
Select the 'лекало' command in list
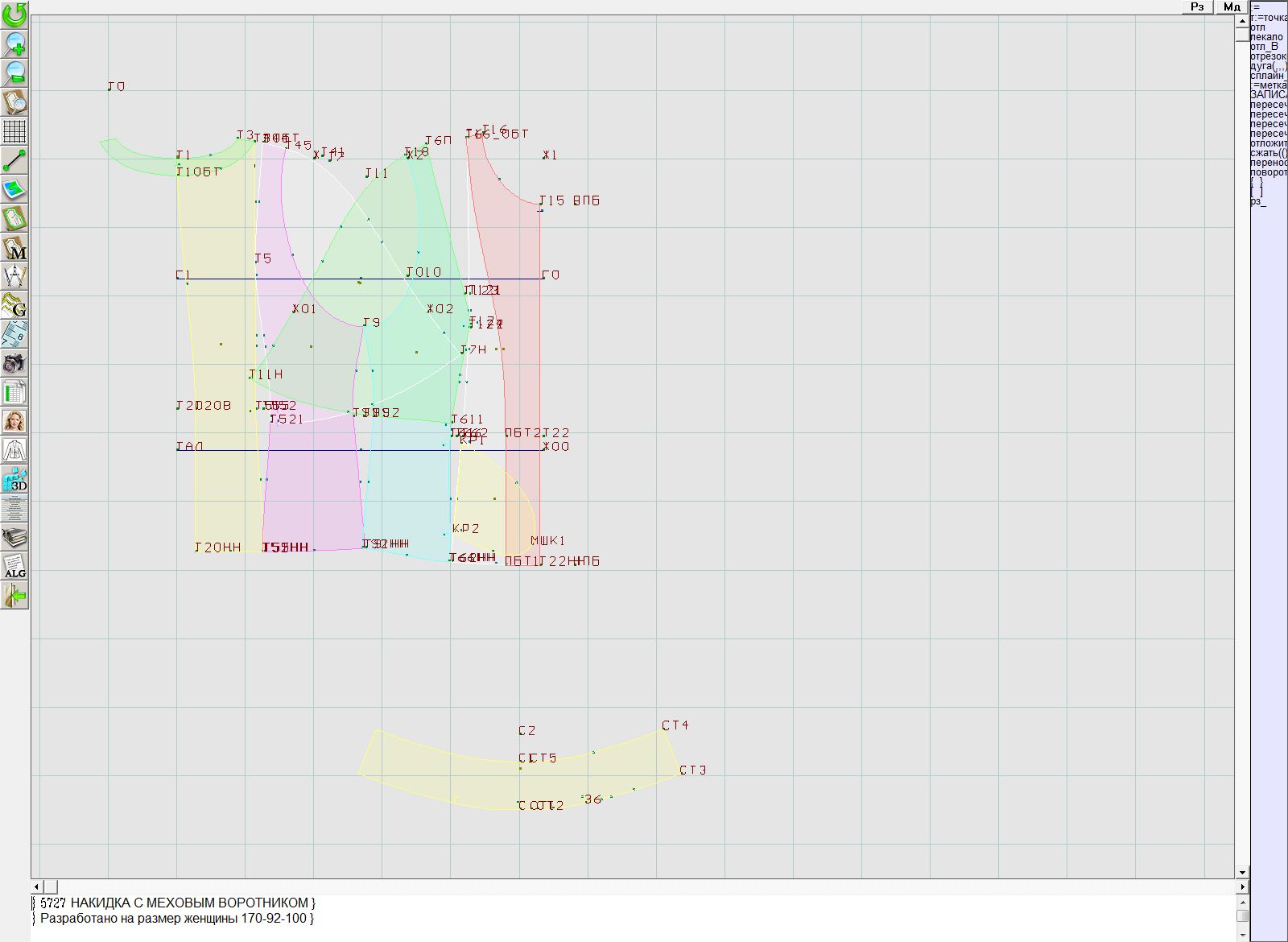(x=1266, y=37)
